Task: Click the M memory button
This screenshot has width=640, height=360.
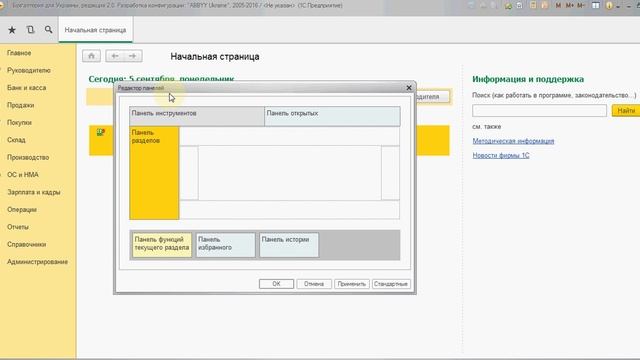Action: click(558, 6)
